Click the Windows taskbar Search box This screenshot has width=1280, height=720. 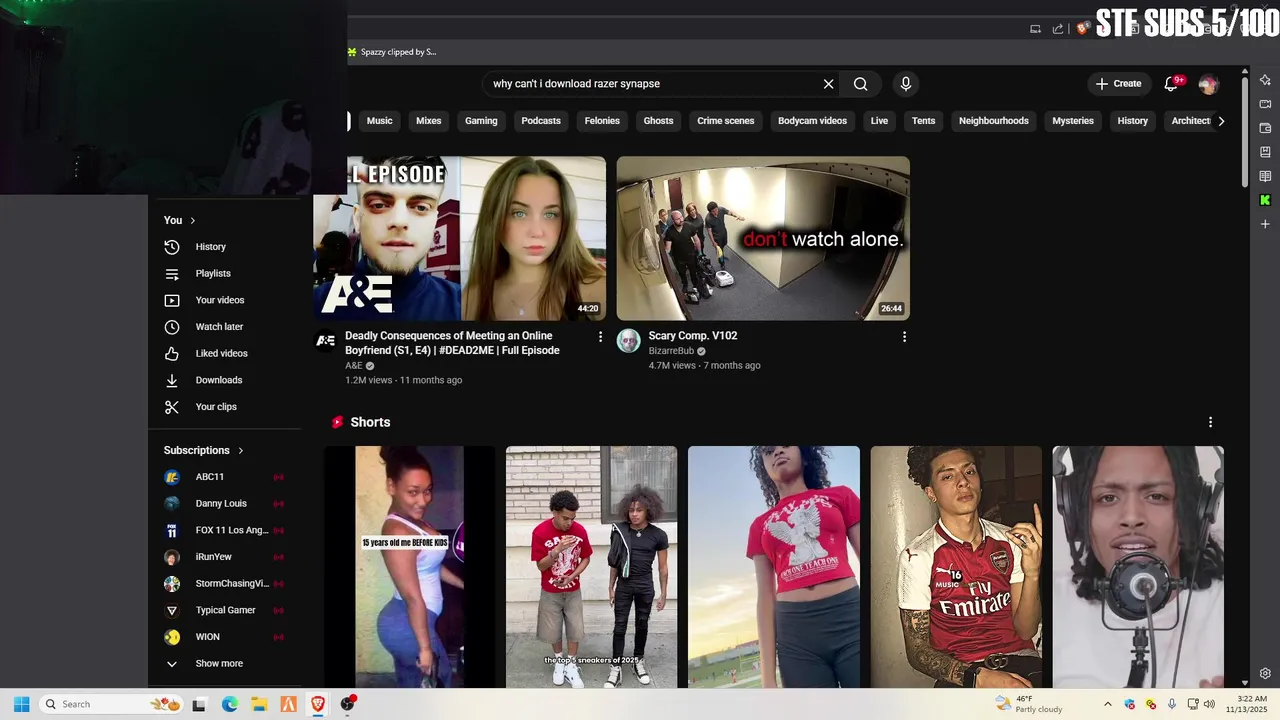(112, 704)
